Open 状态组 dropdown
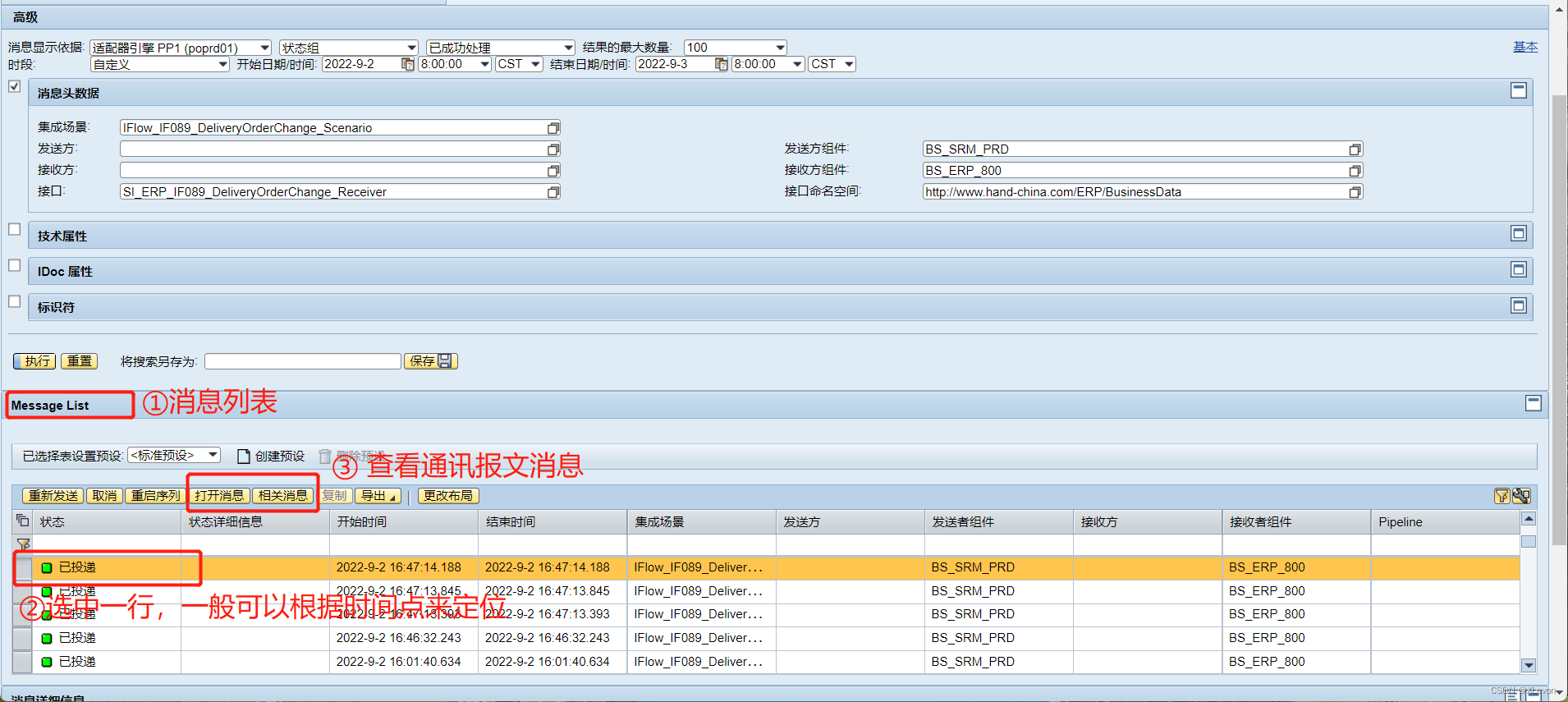The width and height of the screenshot is (1568, 702). (411, 48)
